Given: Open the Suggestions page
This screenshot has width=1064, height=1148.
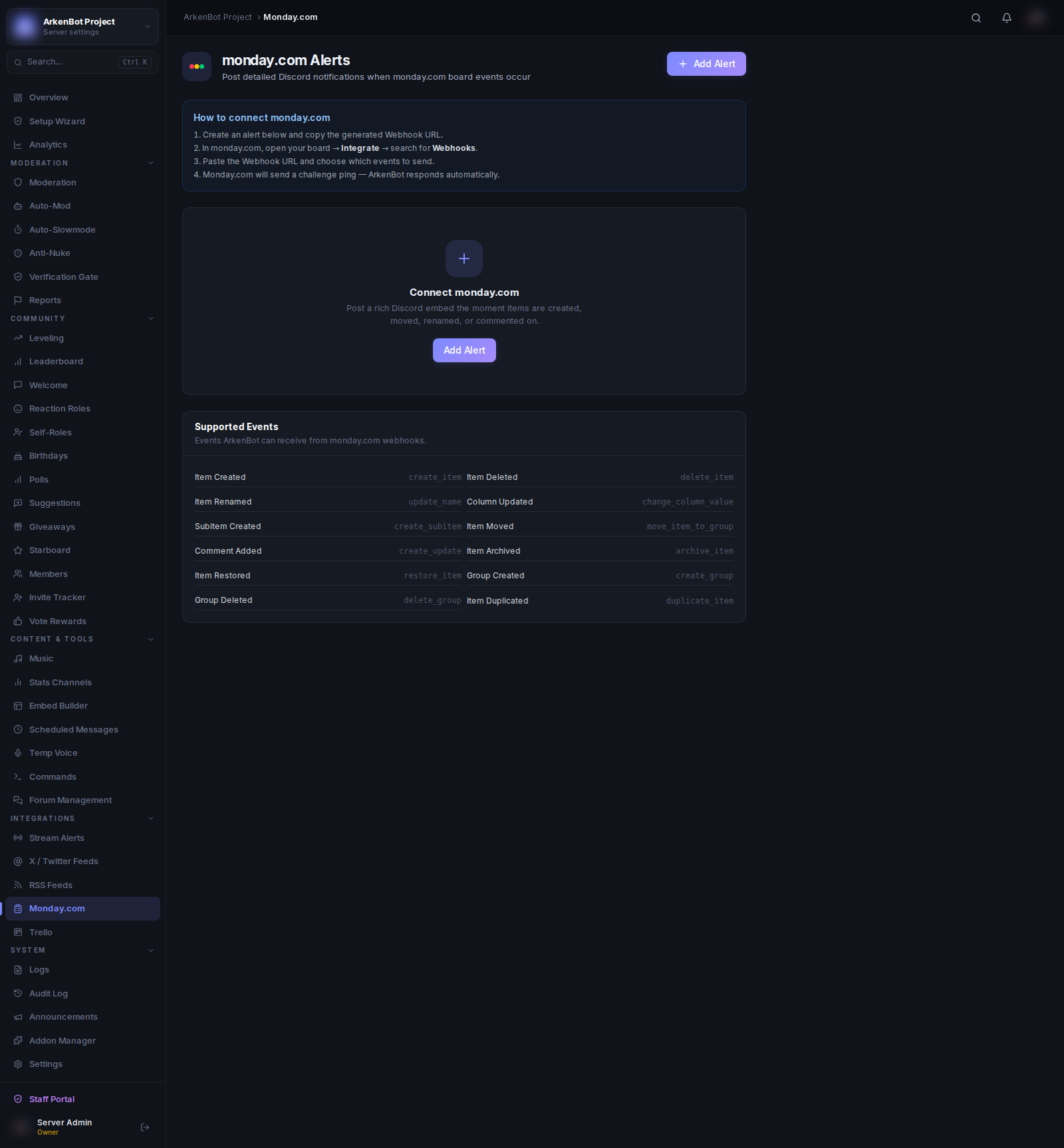Looking at the screenshot, I should (82, 503).
